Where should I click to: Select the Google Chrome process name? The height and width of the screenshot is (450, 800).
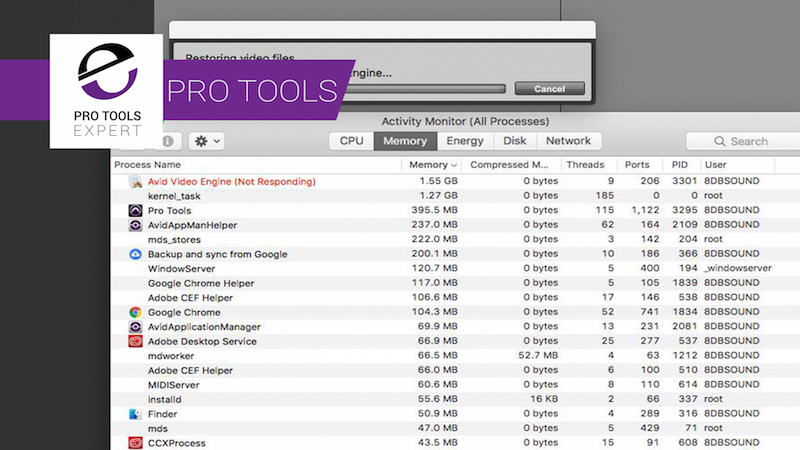tap(184, 312)
